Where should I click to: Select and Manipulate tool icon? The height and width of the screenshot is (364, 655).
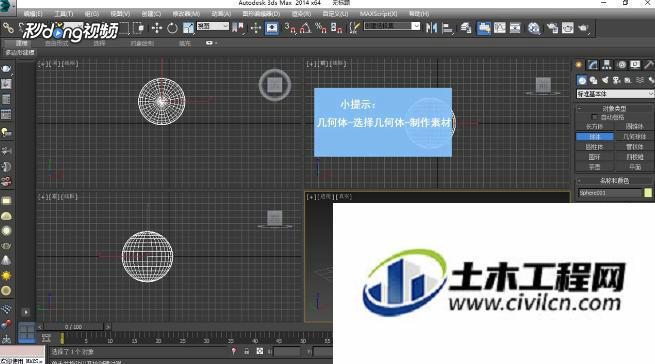256,28
